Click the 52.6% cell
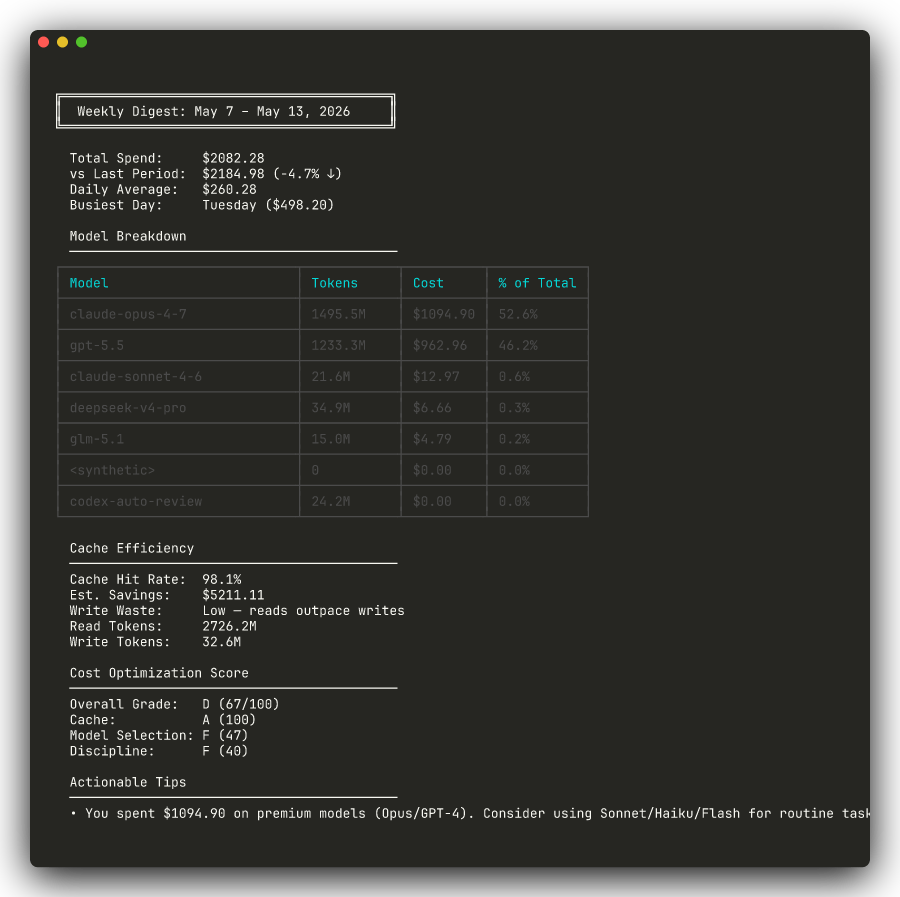 coord(518,314)
